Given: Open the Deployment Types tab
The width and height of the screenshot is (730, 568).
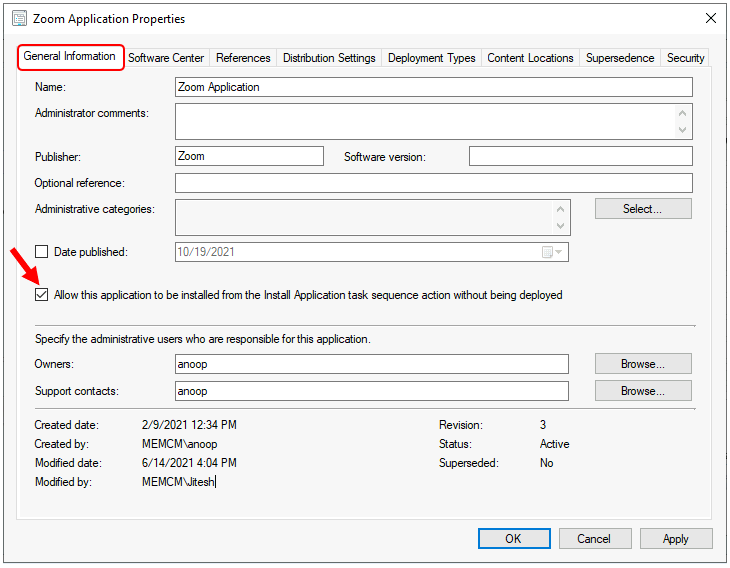Looking at the screenshot, I should coord(431,58).
